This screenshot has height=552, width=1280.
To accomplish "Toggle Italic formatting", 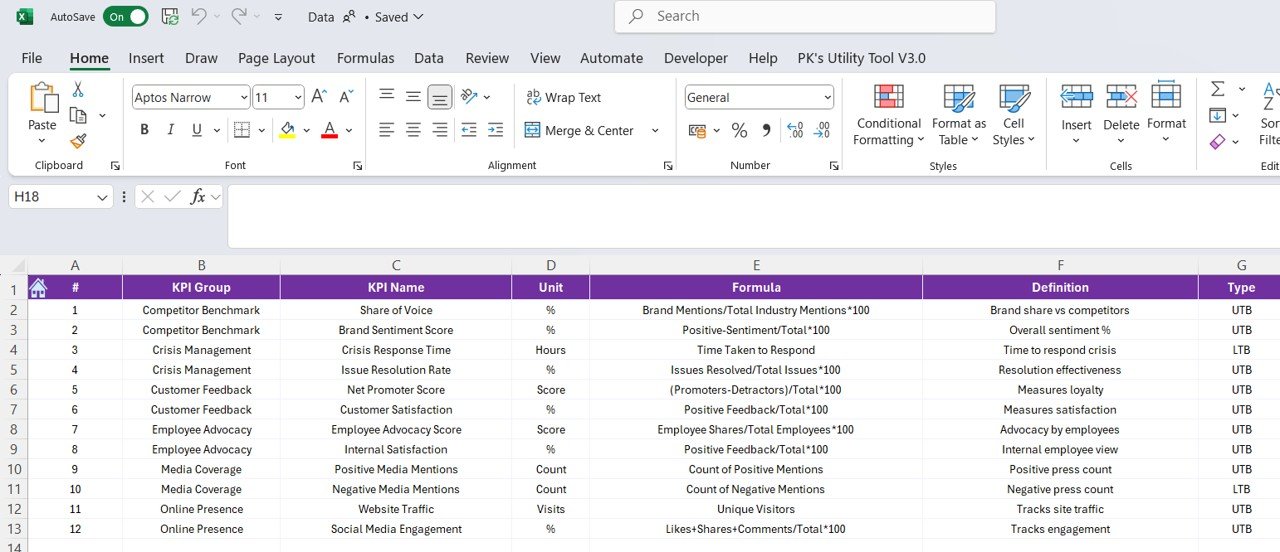I will click(x=170, y=130).
